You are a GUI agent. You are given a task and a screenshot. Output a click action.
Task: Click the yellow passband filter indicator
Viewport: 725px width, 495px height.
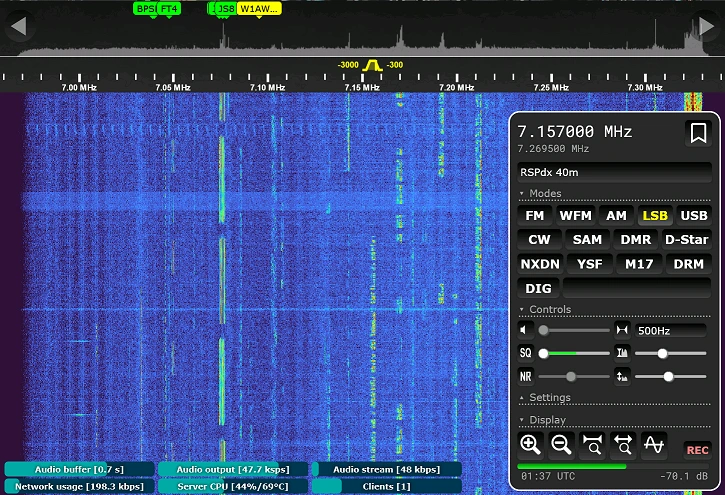372,65
